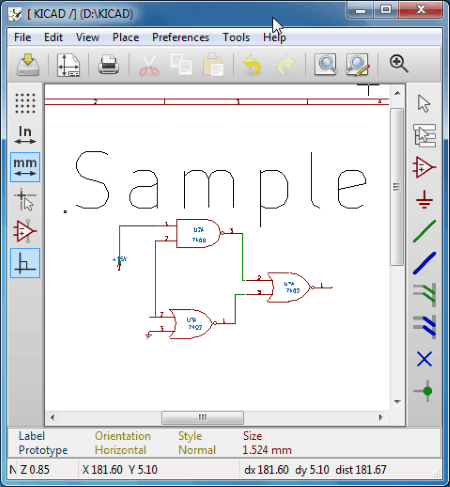Viewport: 450px width, 487px height.
Task: Maximize the KICAD window
Action: (386, 10)
